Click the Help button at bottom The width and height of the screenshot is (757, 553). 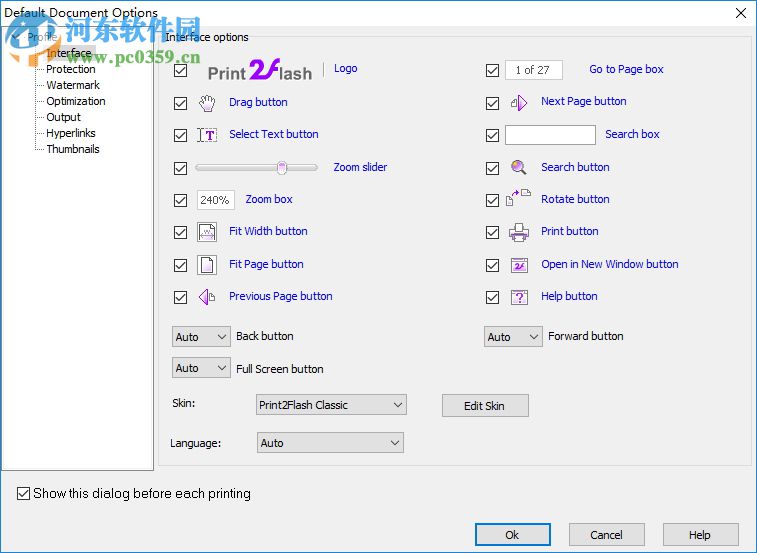701,535
